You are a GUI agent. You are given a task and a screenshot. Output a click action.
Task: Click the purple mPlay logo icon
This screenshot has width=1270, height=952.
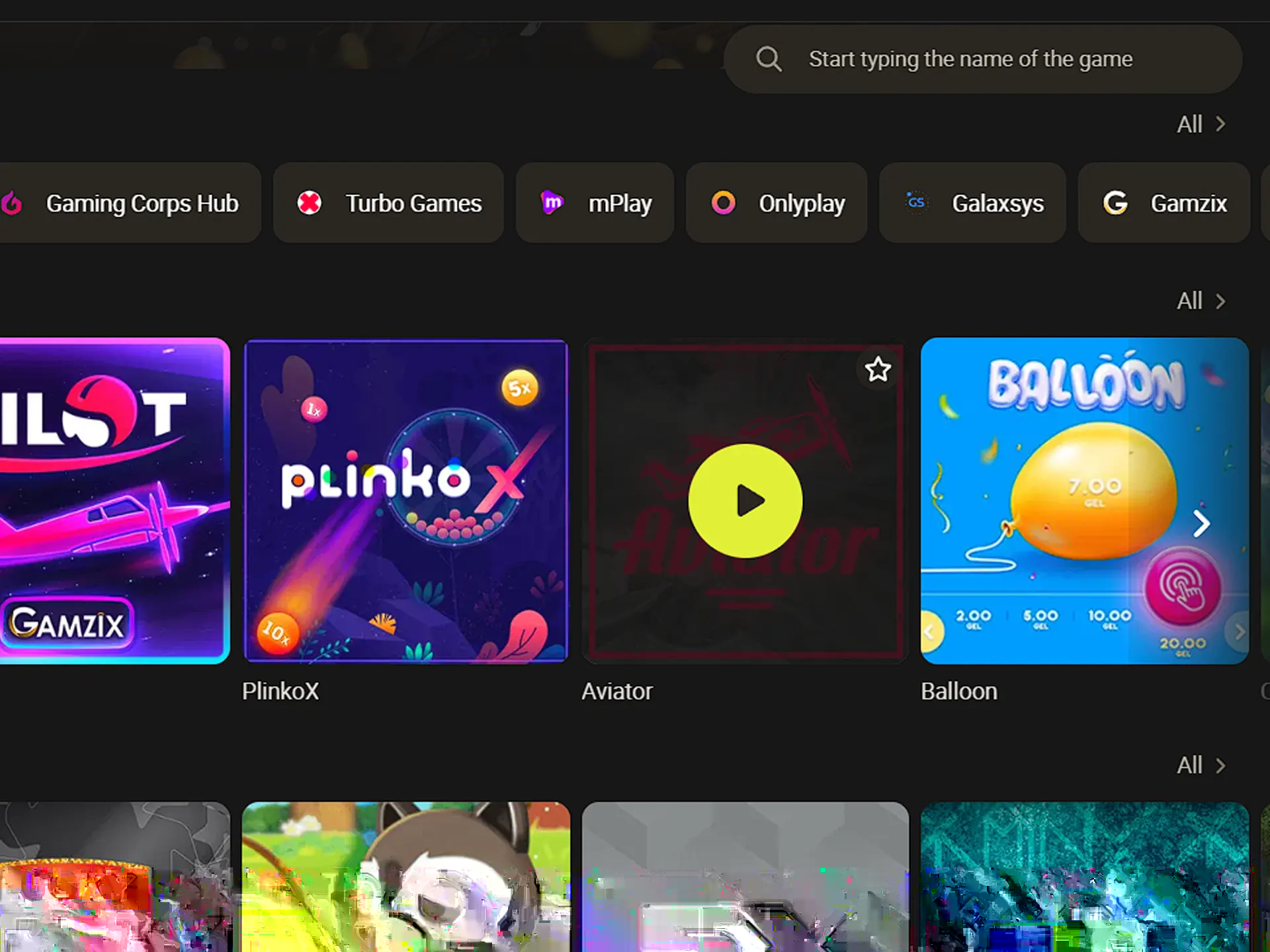pos(552,202)
